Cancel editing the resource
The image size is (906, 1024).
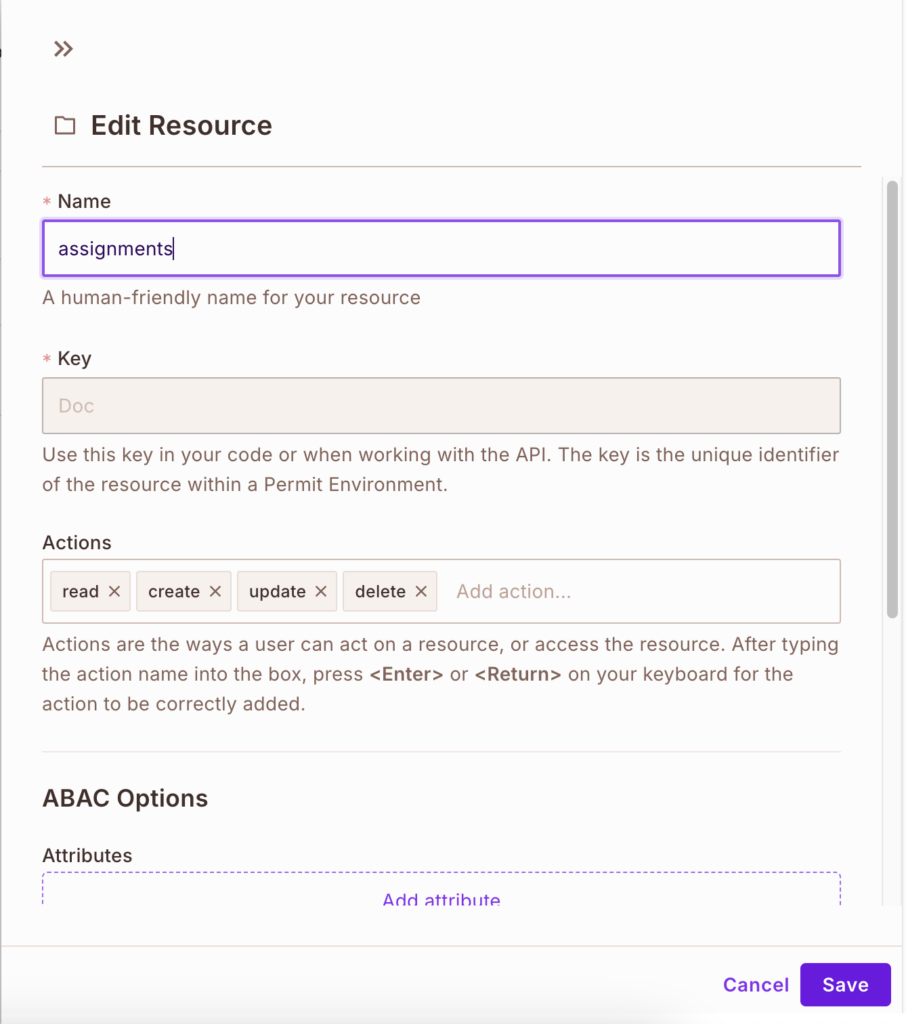756,984
